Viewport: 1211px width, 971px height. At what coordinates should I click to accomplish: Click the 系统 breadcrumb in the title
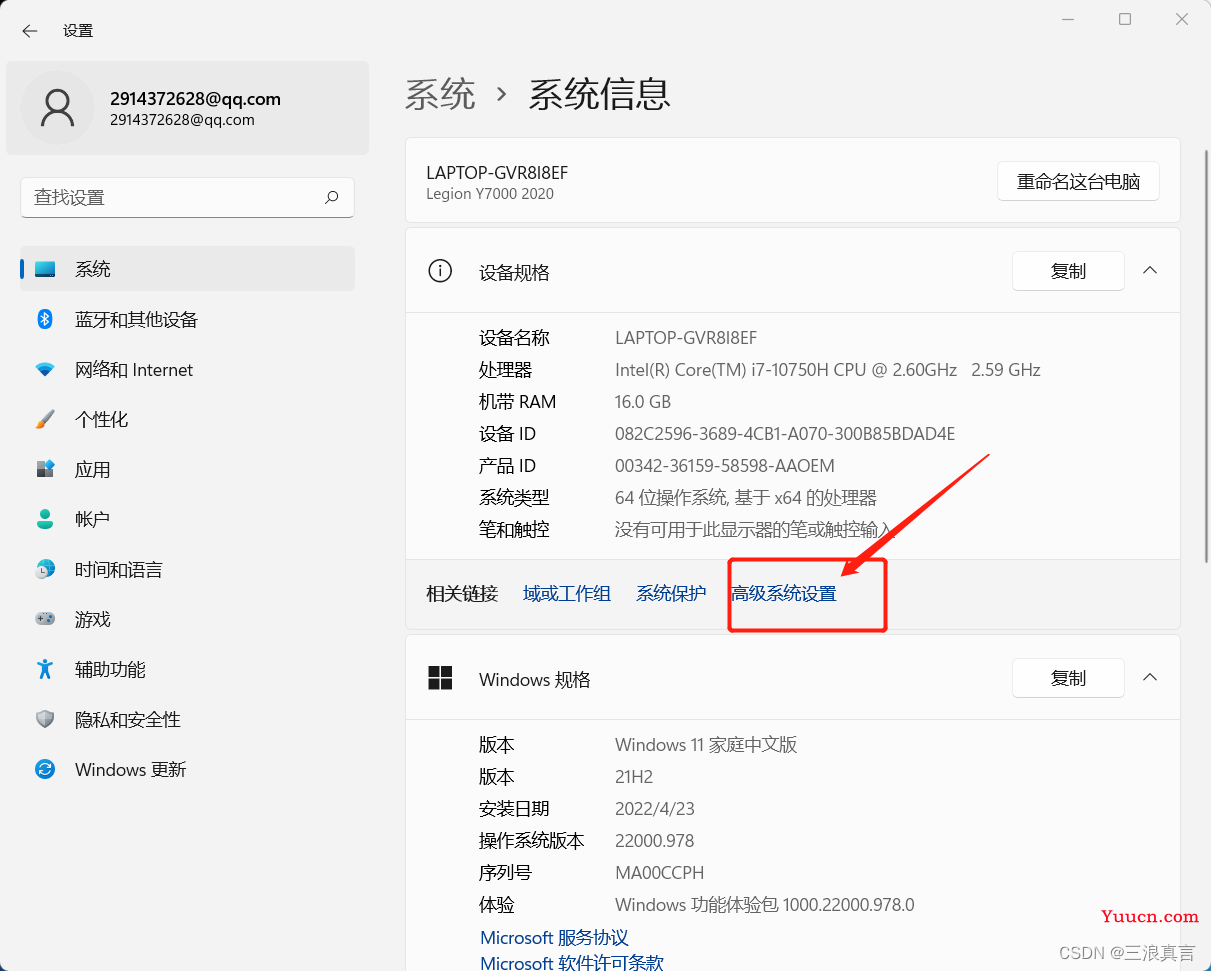pyautogui.click(x=440, y=94)
